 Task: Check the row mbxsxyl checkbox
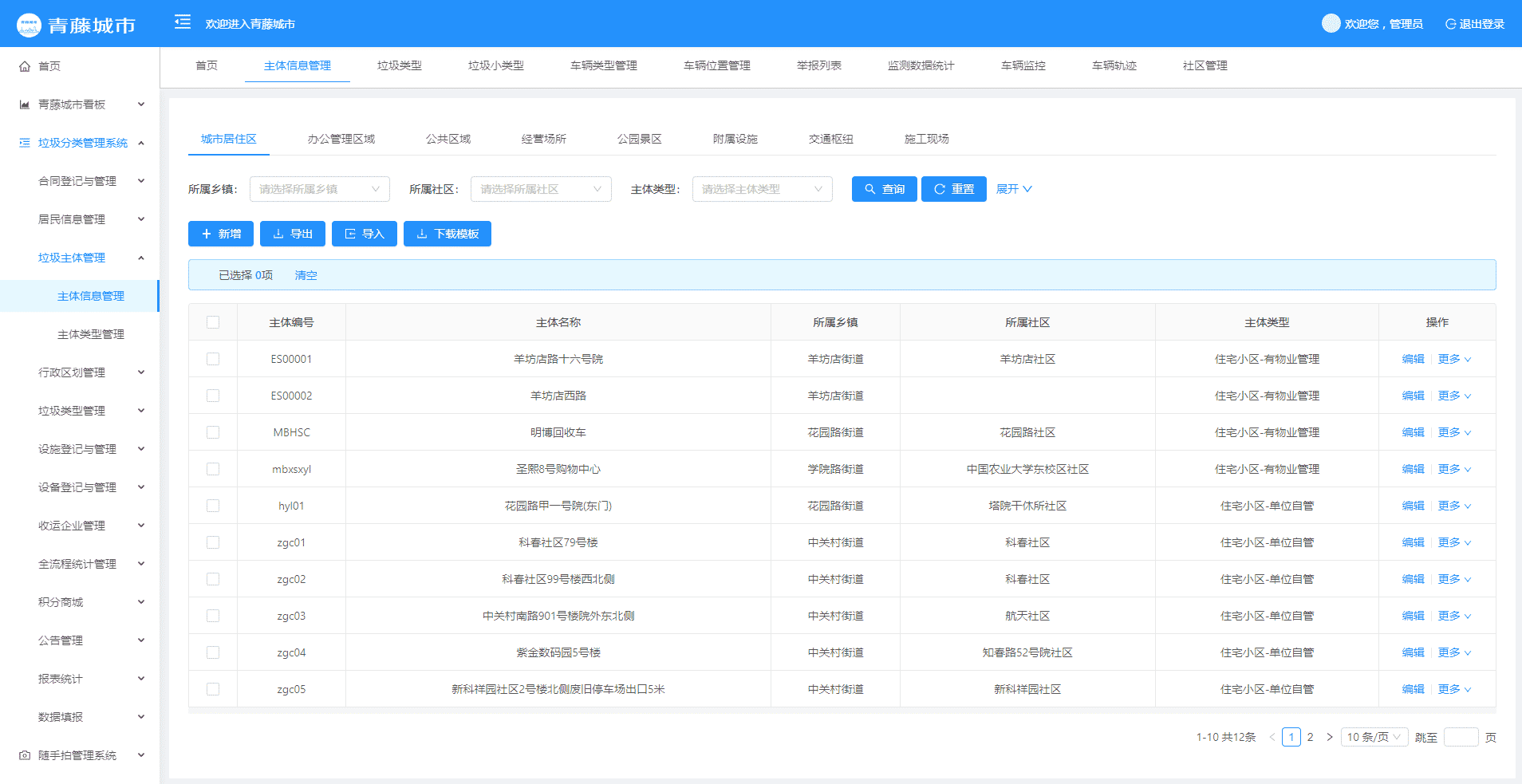pyautogui.click(x=213, y=469)
